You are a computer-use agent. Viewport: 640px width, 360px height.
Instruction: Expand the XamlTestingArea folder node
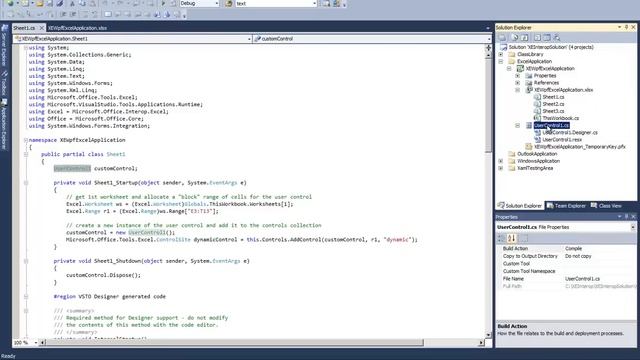[x=501, y=168]
